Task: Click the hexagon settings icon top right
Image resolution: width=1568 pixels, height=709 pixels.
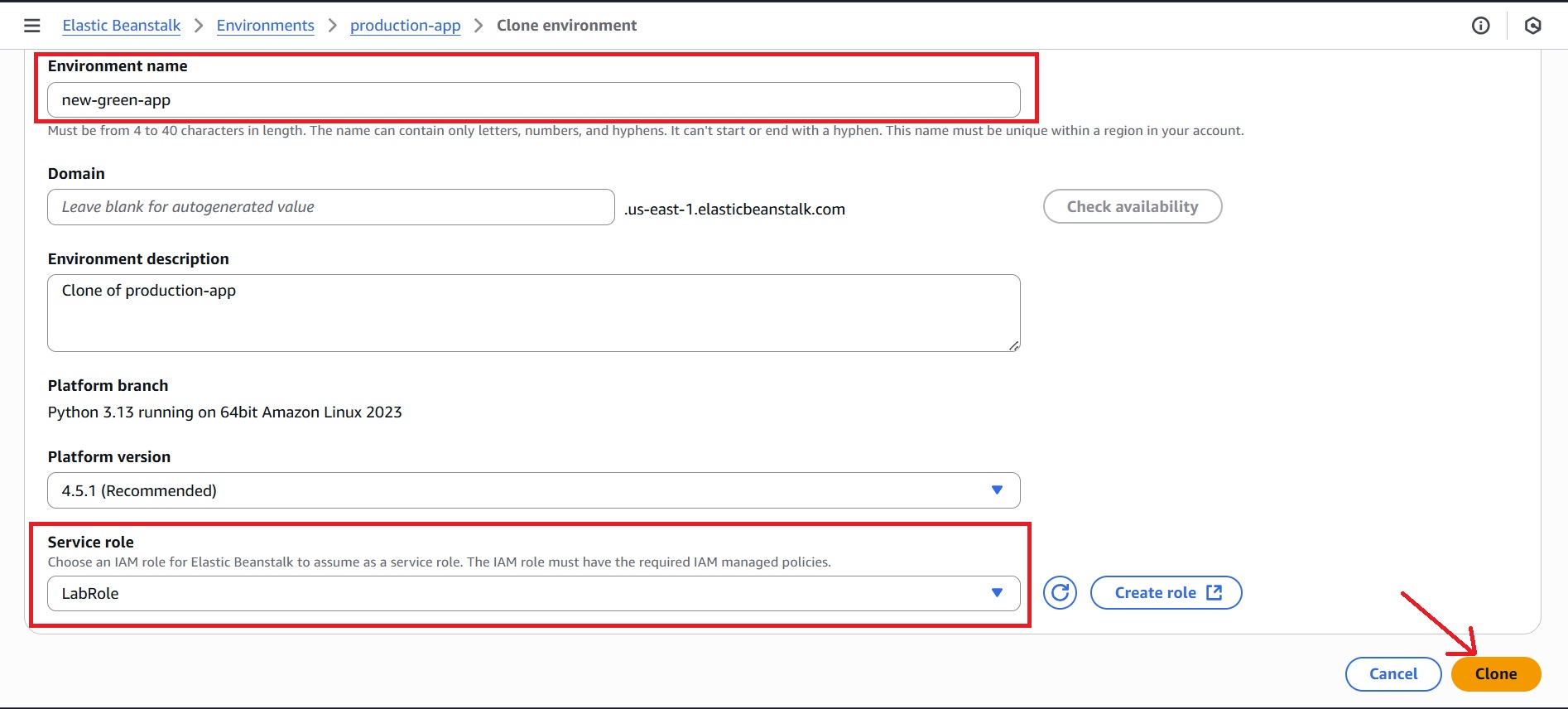Action: click(1532, 26)
